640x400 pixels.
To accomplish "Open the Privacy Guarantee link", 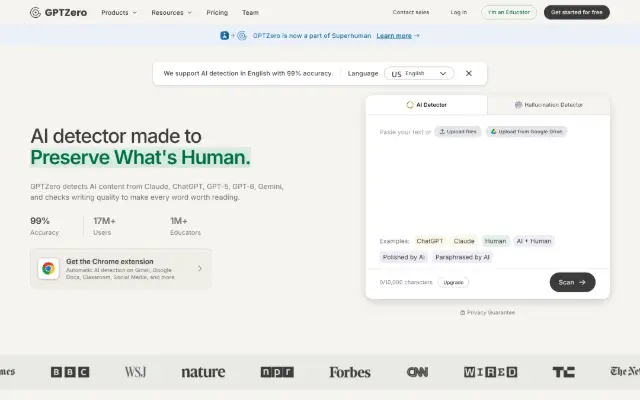I will 487,313.
